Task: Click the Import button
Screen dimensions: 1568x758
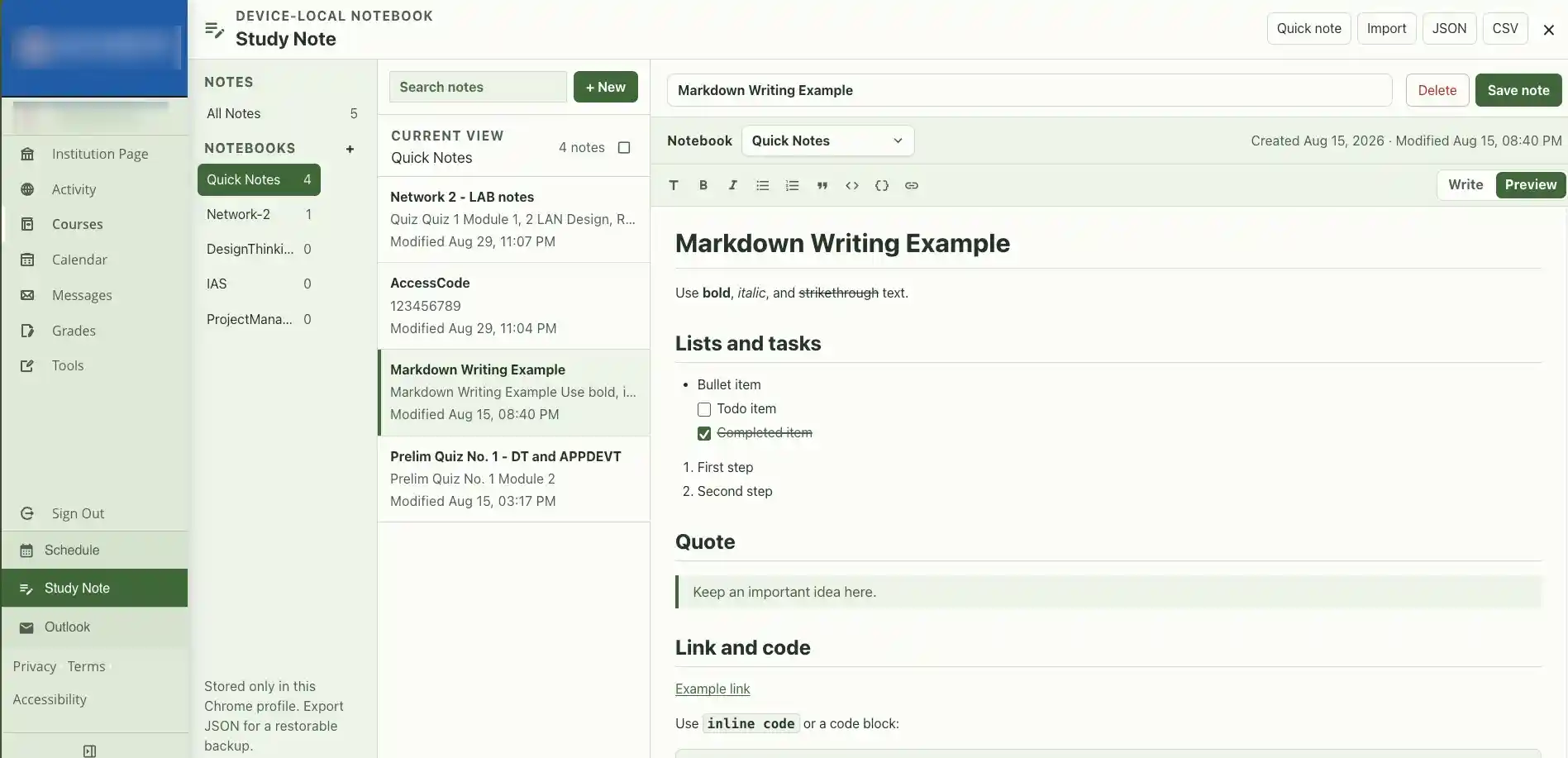Action: [1386, 28]
